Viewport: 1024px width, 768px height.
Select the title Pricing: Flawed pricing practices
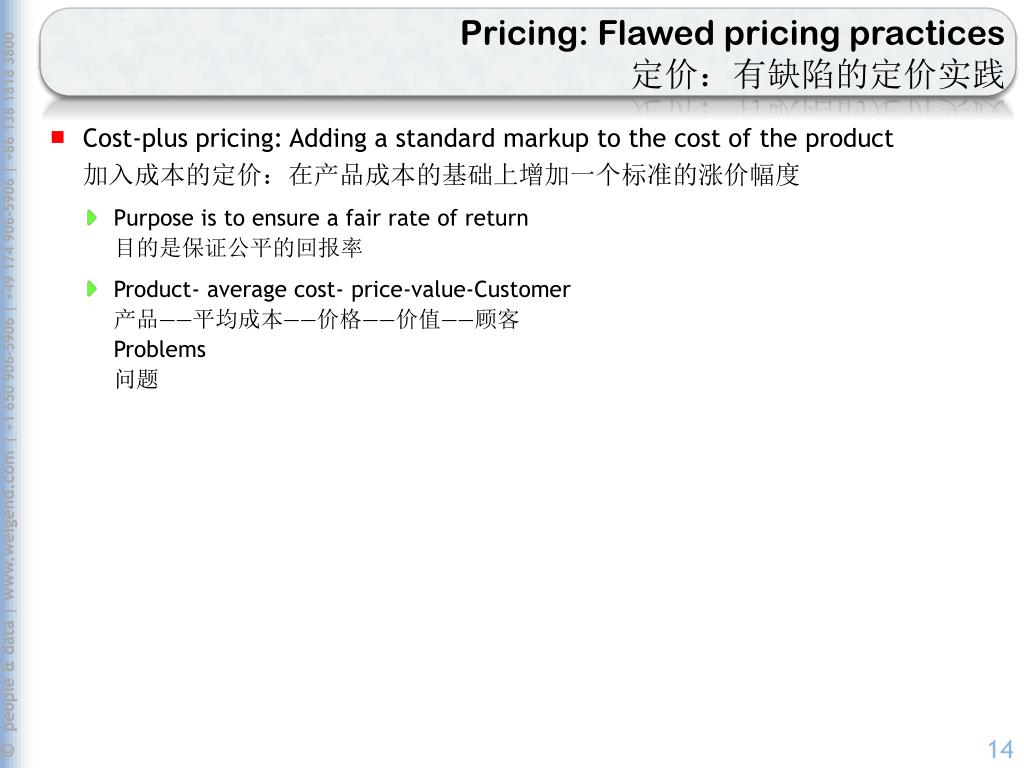point(732,34)
